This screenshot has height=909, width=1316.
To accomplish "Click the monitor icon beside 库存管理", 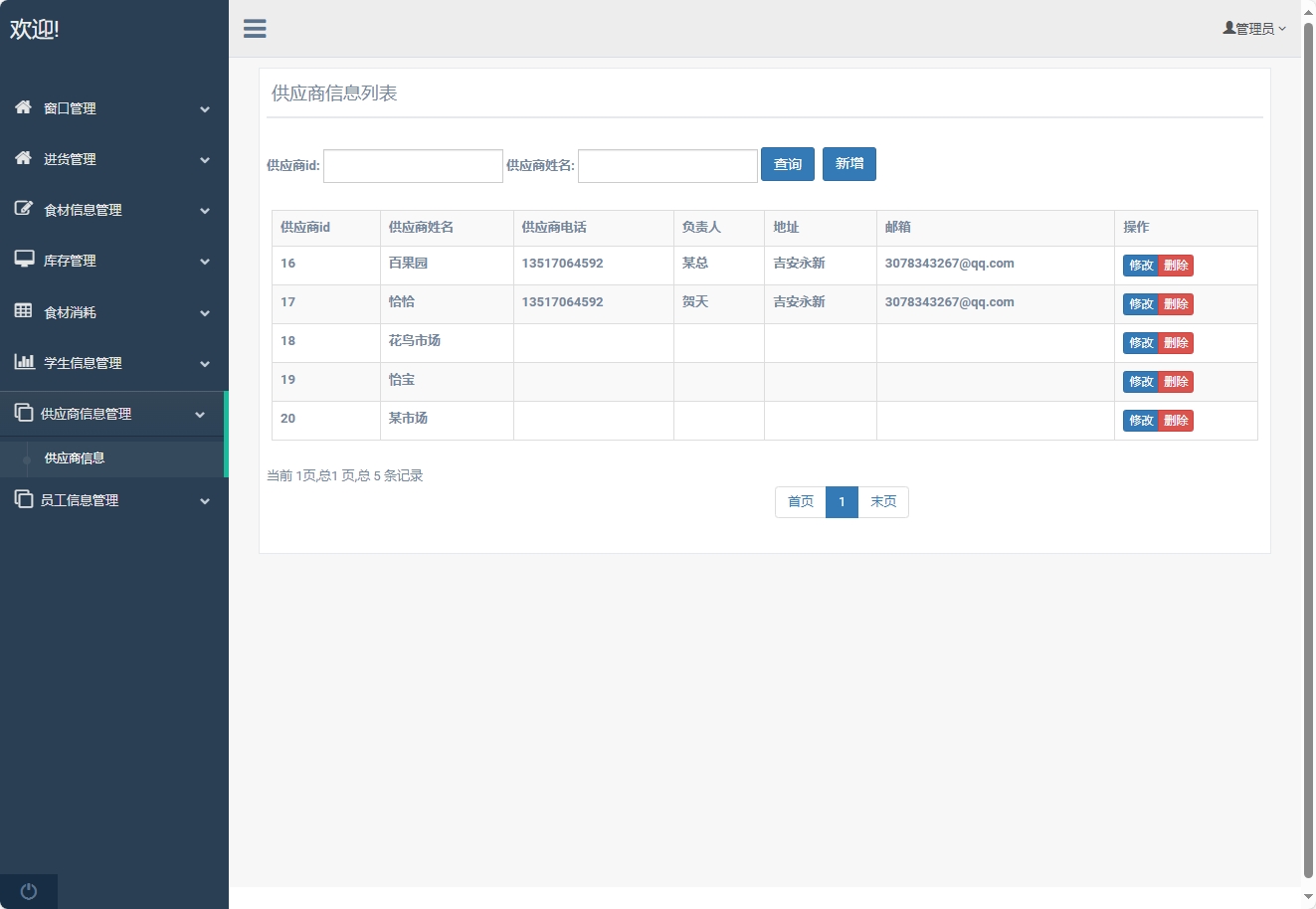I will [x=24, y=260].
